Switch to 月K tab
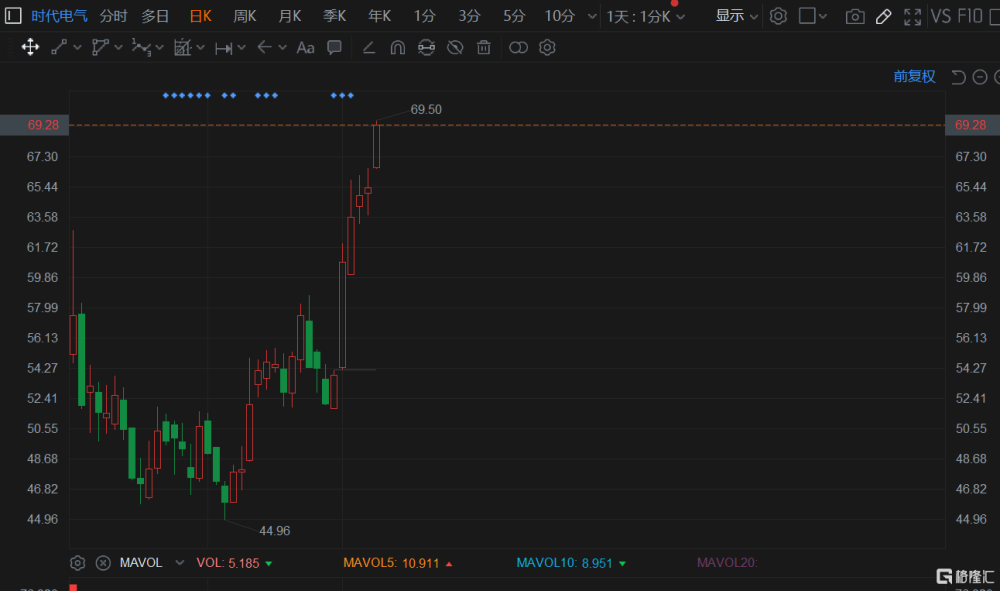The image size is (1000, 591). (x=290, y=16)
